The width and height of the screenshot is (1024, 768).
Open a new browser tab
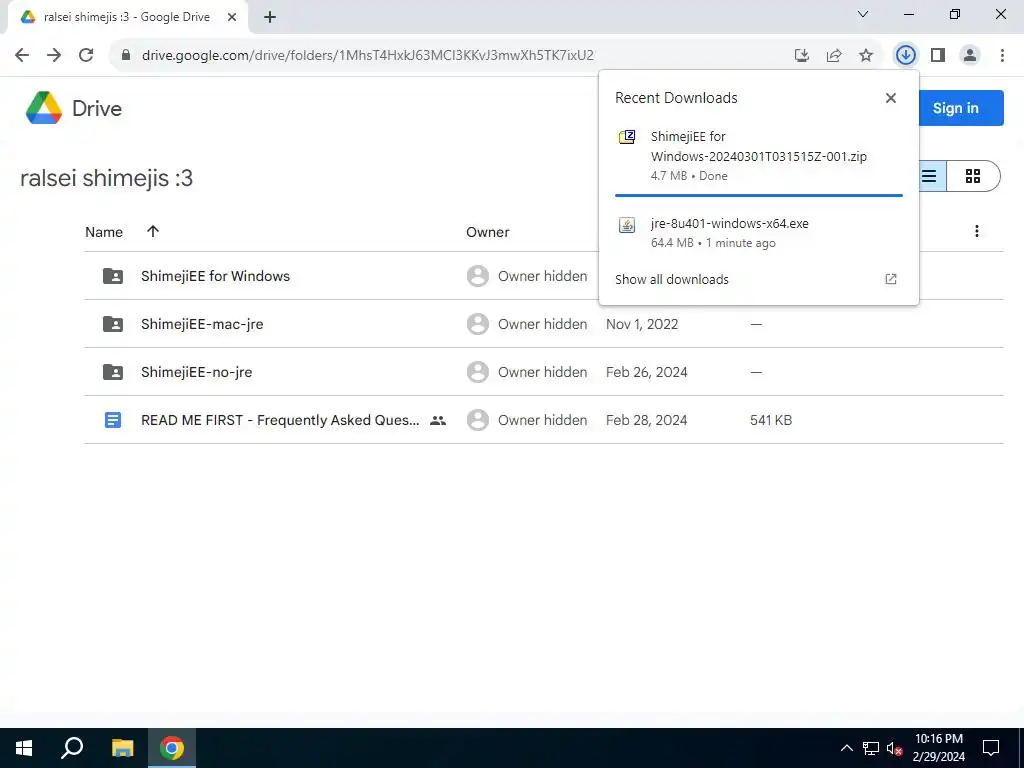coord(270,17)
